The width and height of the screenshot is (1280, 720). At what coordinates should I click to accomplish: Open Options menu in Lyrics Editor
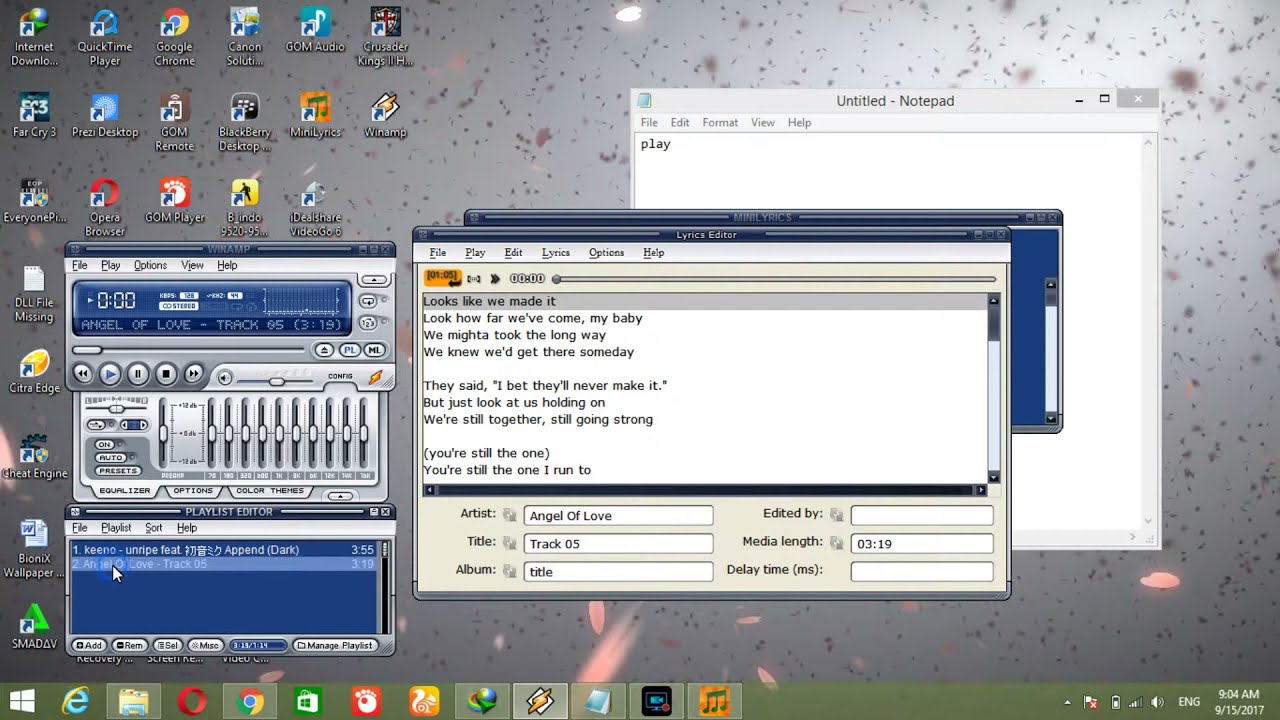tap(606, 253)
